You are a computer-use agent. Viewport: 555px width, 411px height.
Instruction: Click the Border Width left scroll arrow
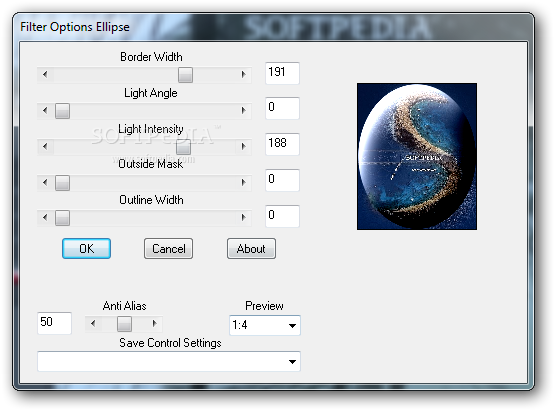coord(45,75)
